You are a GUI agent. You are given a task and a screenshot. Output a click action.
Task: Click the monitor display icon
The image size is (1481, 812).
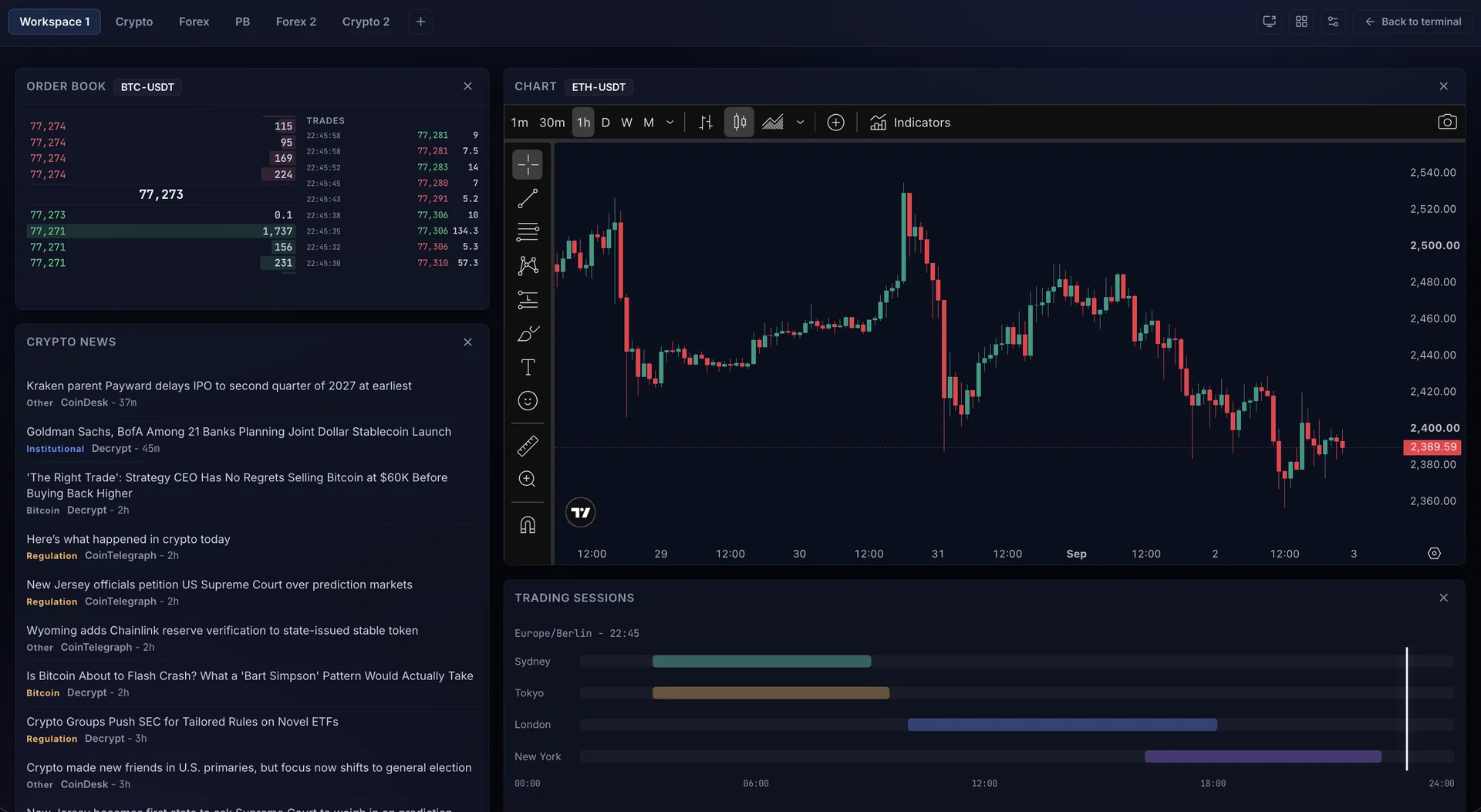(x=1269, y=22)
